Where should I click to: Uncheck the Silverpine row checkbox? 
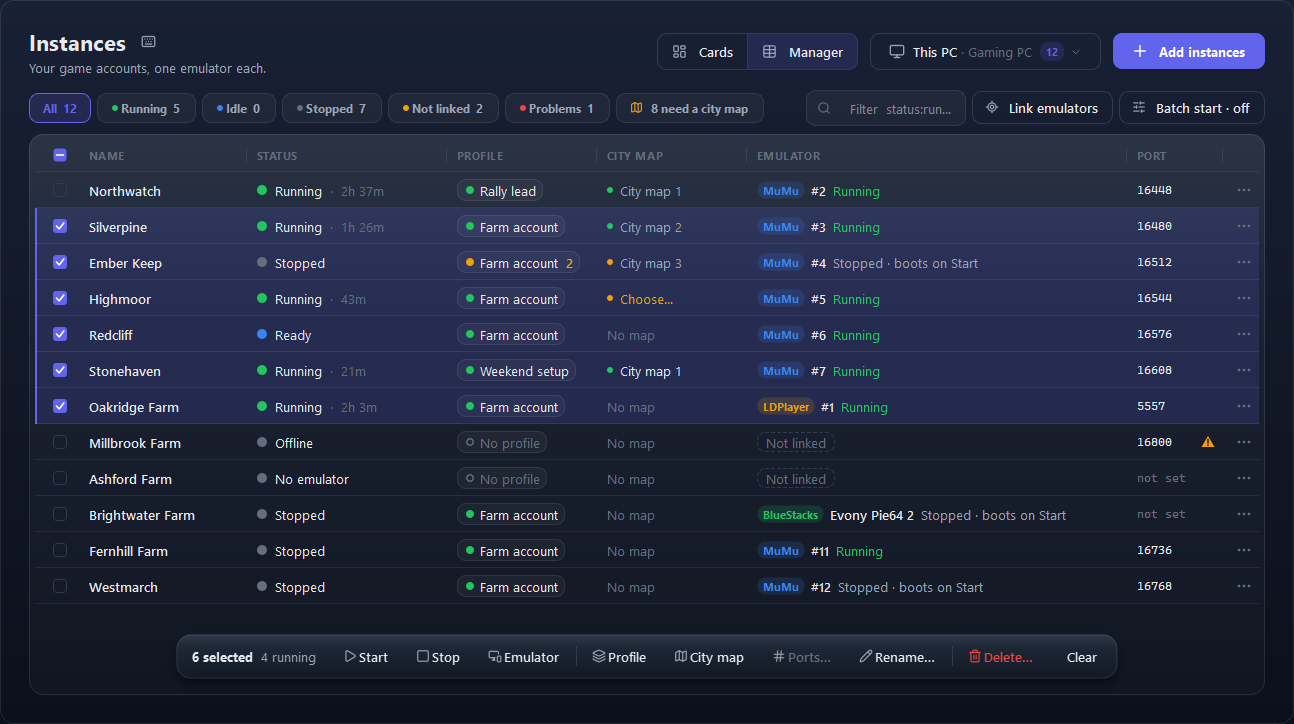[x=60, y=226]
